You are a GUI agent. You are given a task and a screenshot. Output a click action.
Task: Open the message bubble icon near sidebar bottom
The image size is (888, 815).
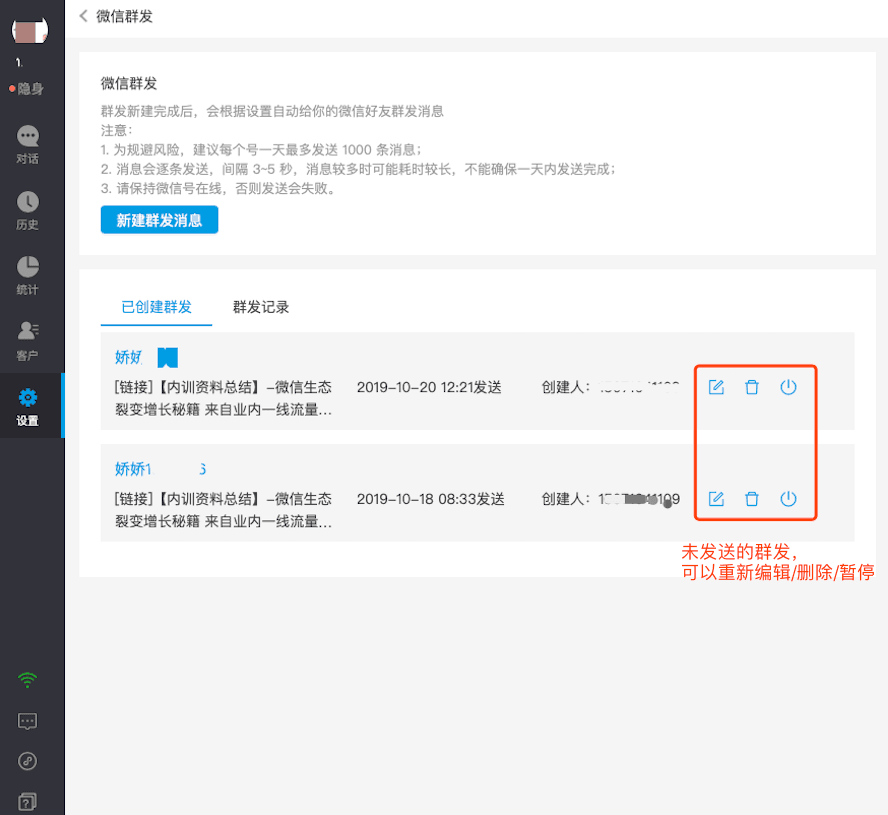click(x=27, y=721)
